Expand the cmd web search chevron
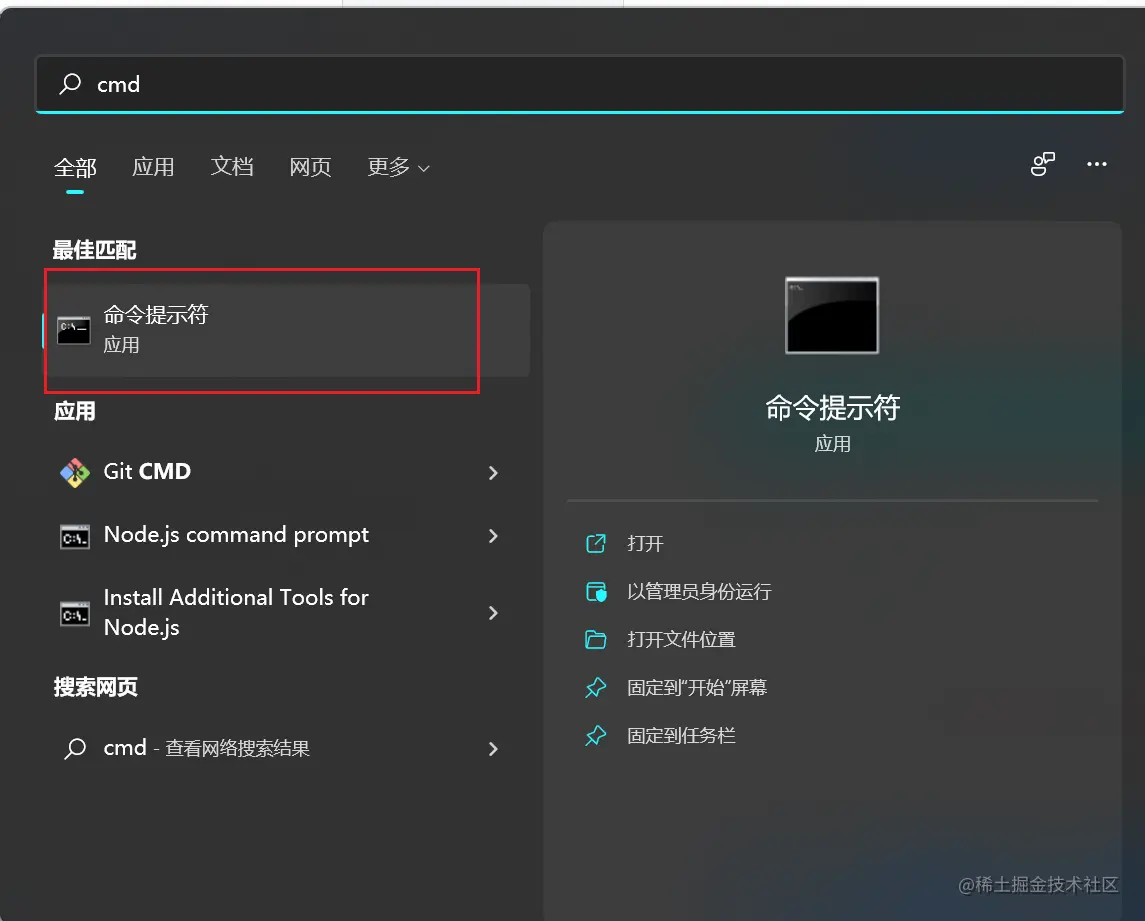 (x=494, y=749)
